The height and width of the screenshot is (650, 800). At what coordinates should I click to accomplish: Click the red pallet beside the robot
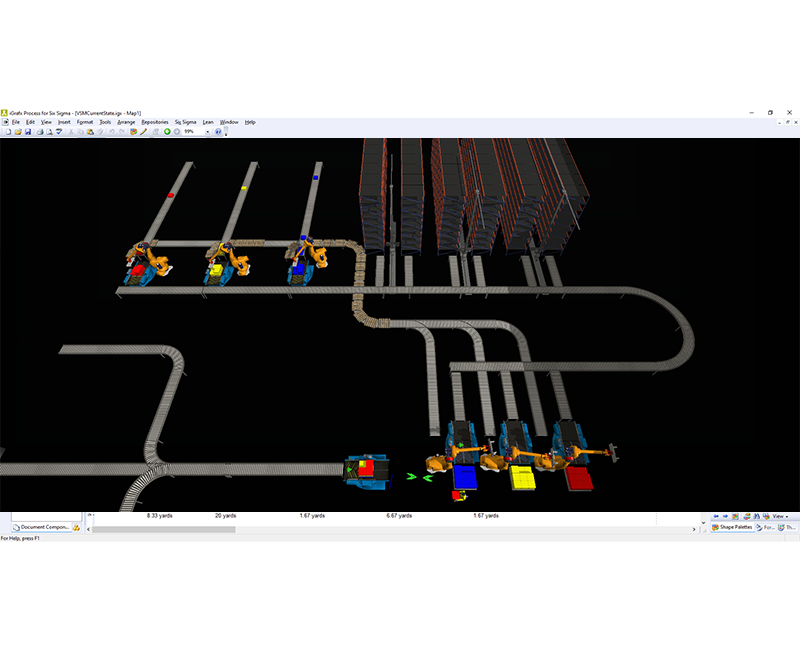coord(578,478)
